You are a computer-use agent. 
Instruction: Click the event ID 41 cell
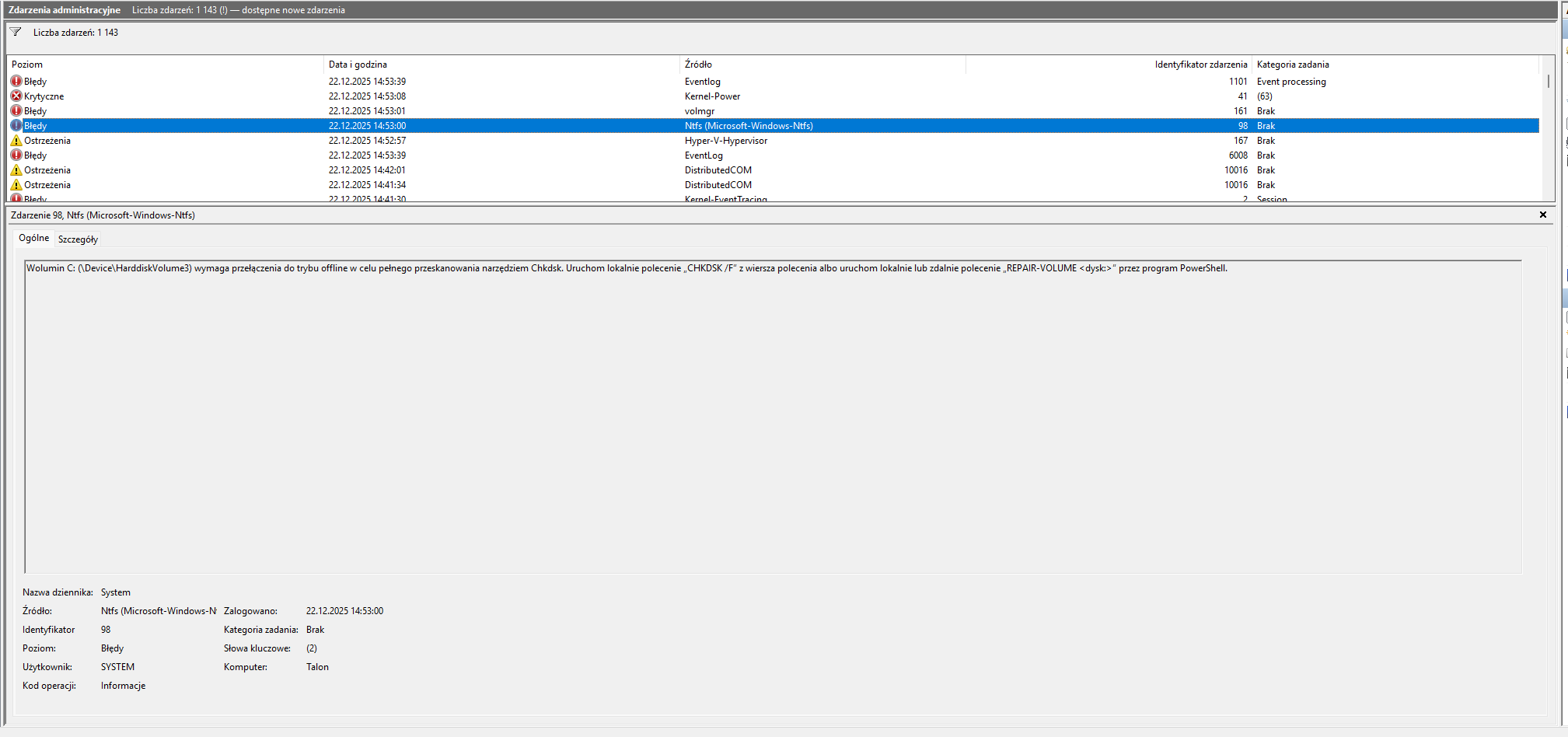click(1242, 96)
